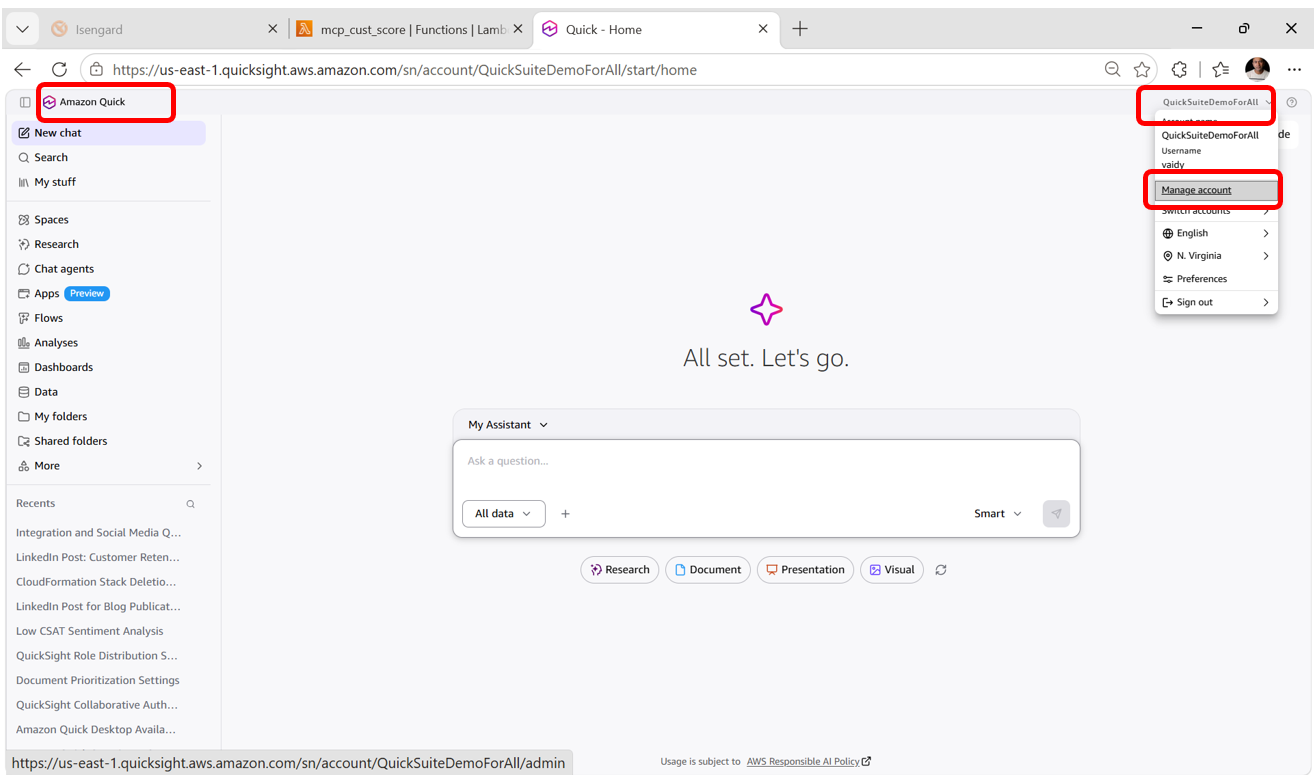Screen dimensions: 1314x775
Task: Add this page to favorites star
Action: pos(1142,69)
